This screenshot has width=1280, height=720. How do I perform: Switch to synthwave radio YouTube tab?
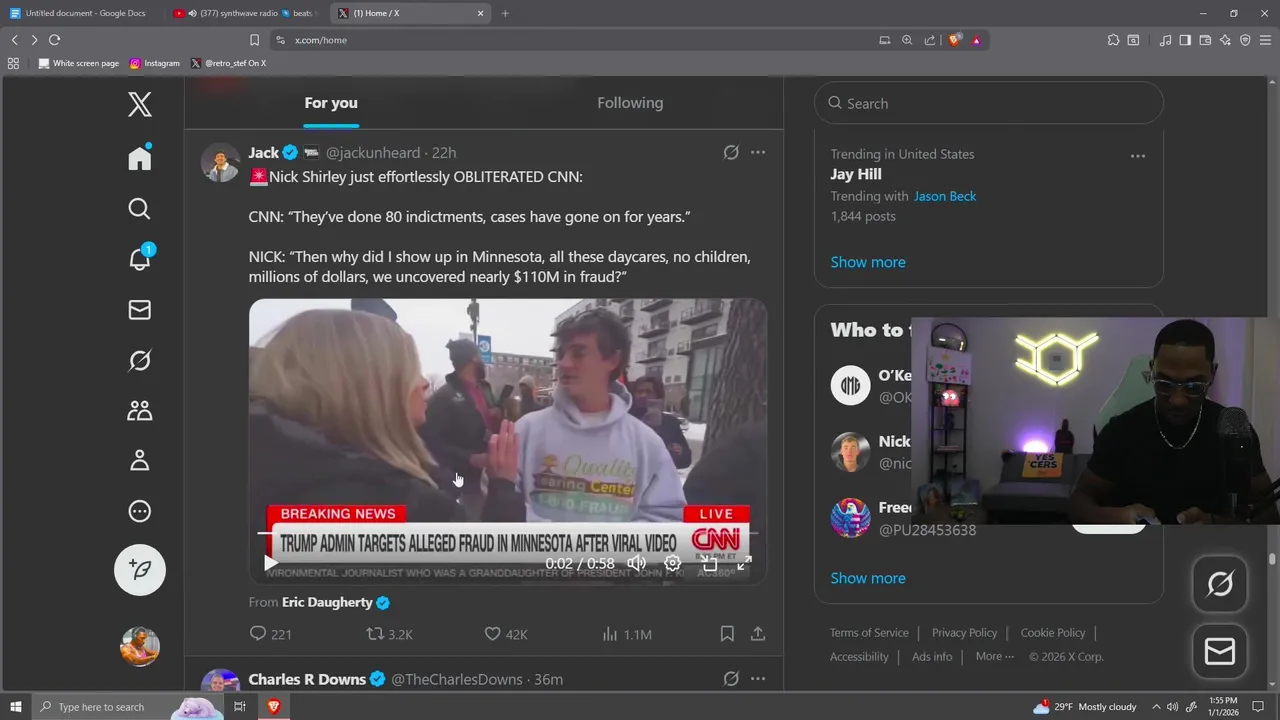click(243, 13)
